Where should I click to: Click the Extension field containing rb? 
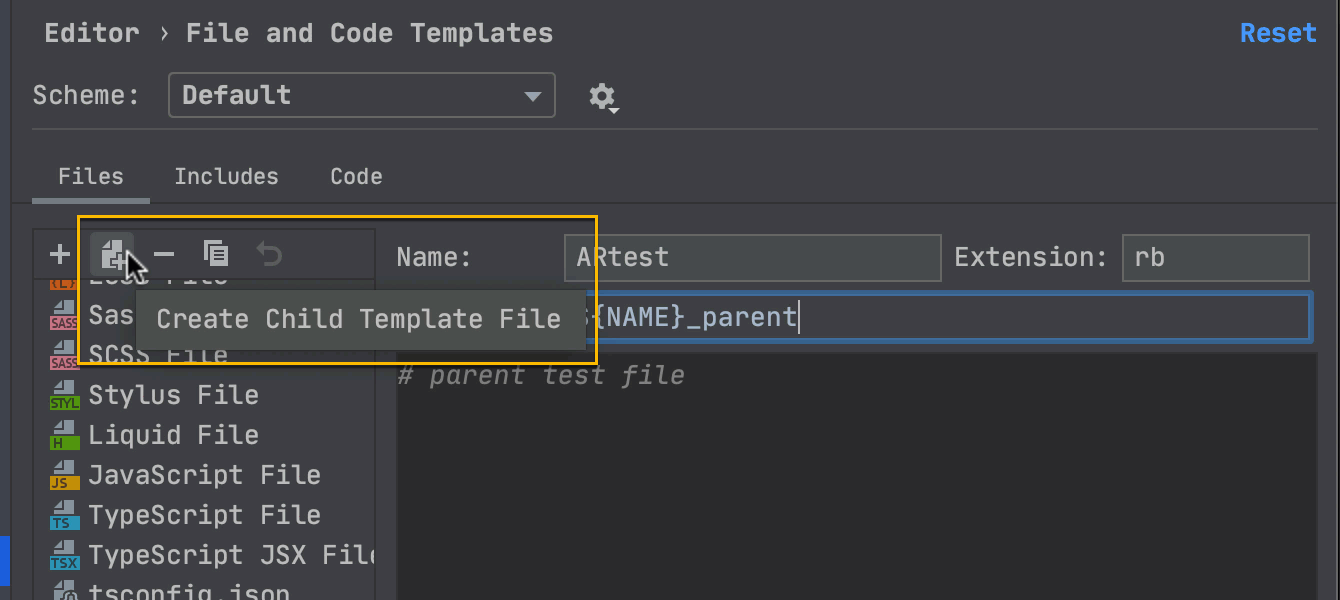(x=1215, y=258)
